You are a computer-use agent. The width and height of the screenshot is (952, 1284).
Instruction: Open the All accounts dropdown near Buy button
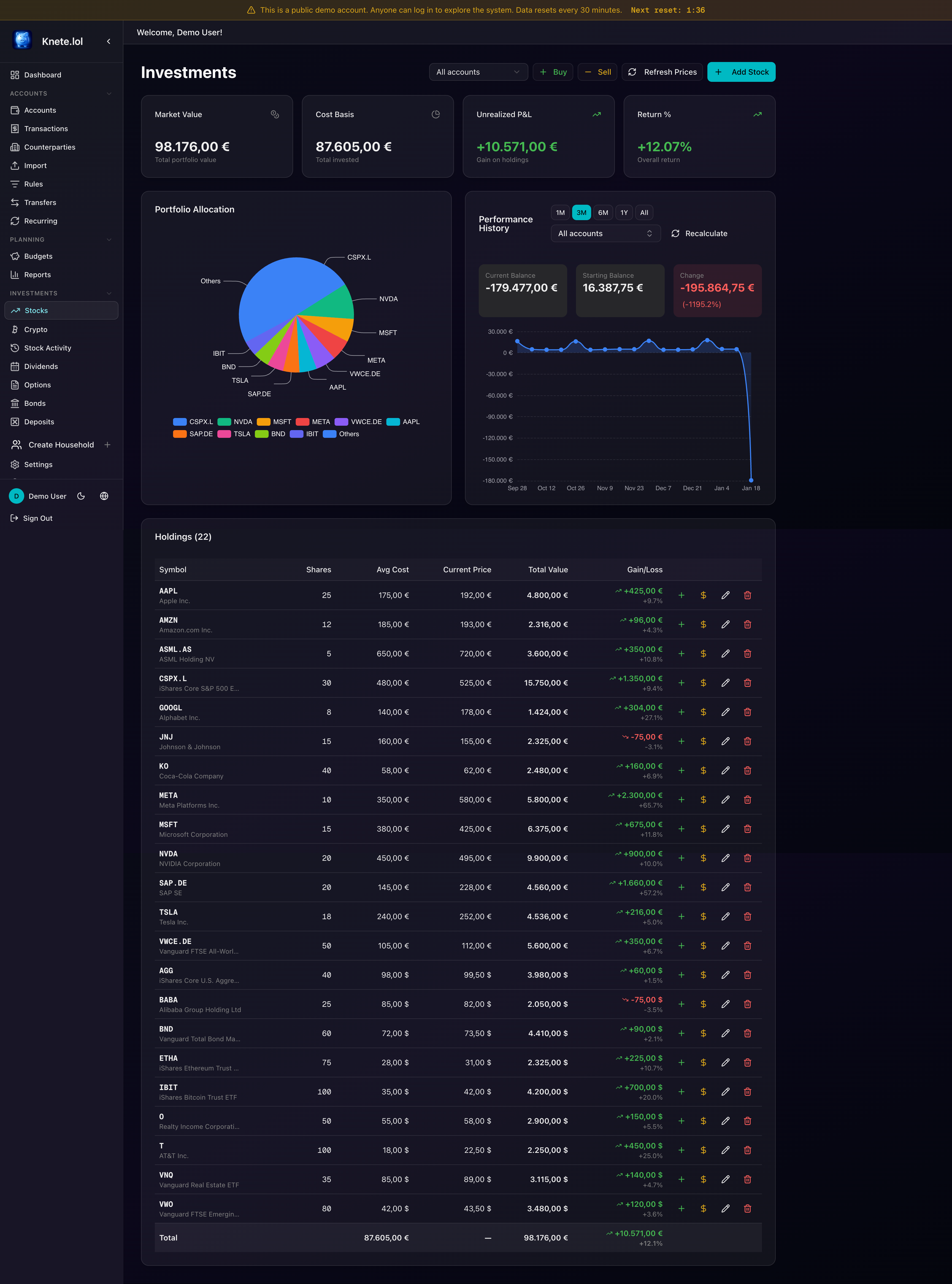(x=478, y=71)
